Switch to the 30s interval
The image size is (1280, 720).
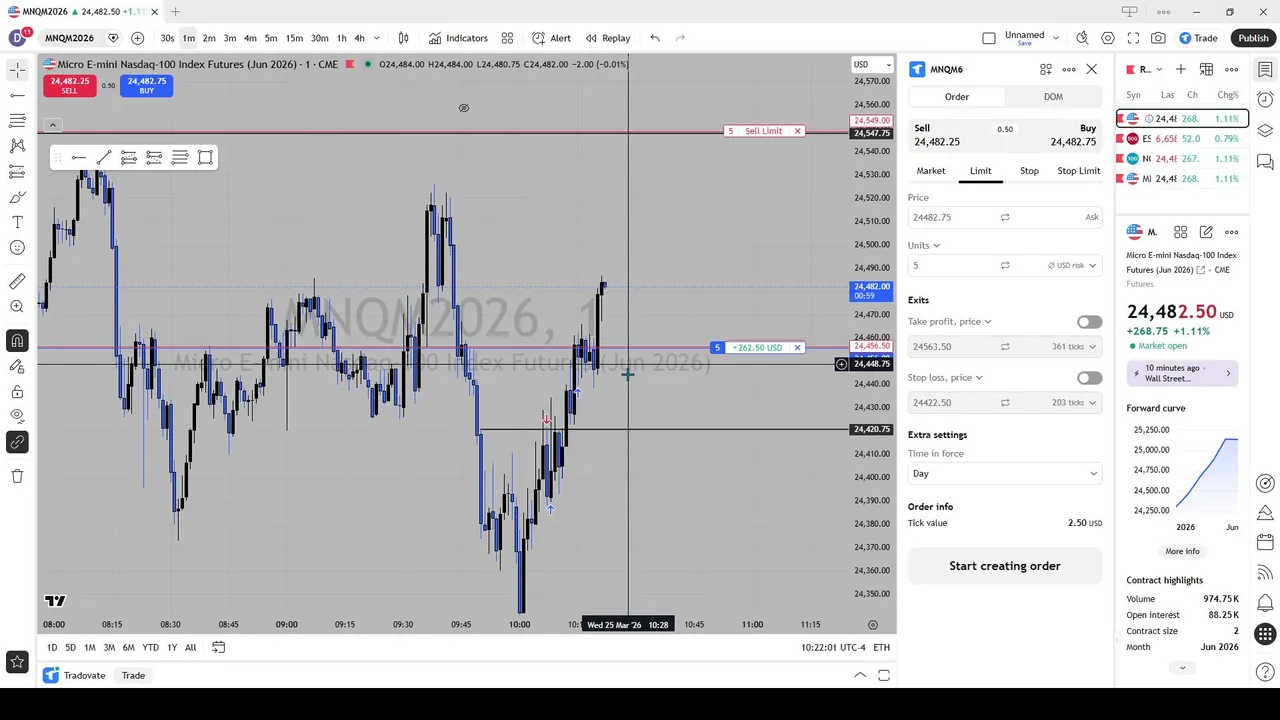167,38
